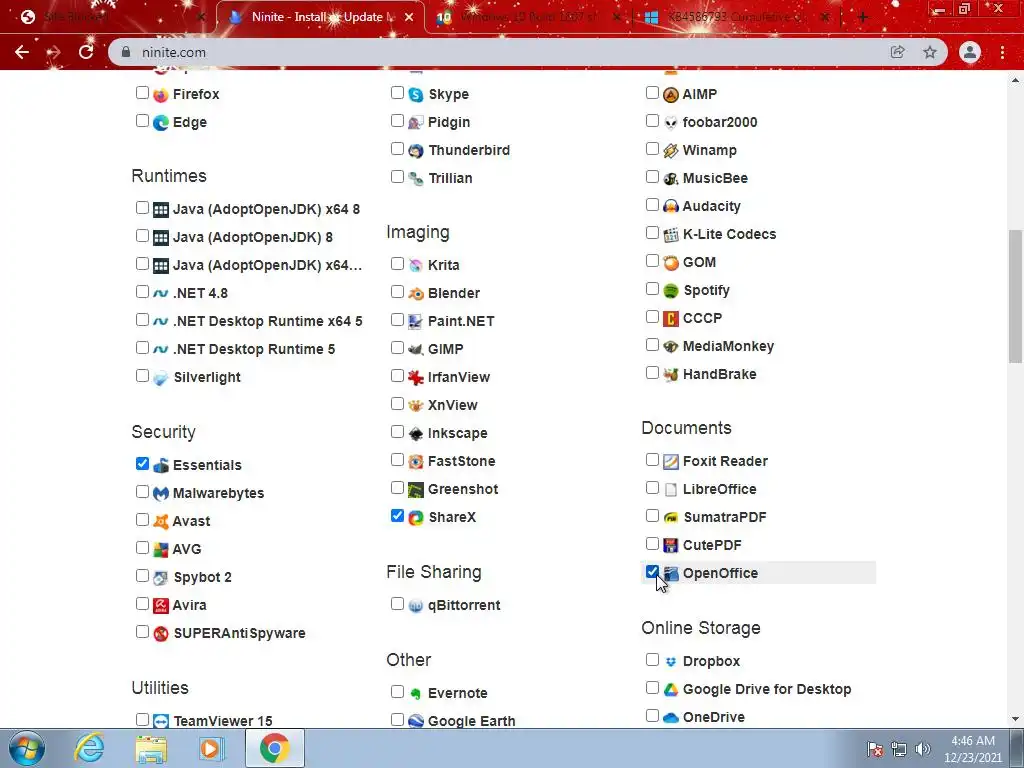The width and height of the screenshot is (1024, 768).
Task: Click the Evernote elephant icon
Action: 416,694
